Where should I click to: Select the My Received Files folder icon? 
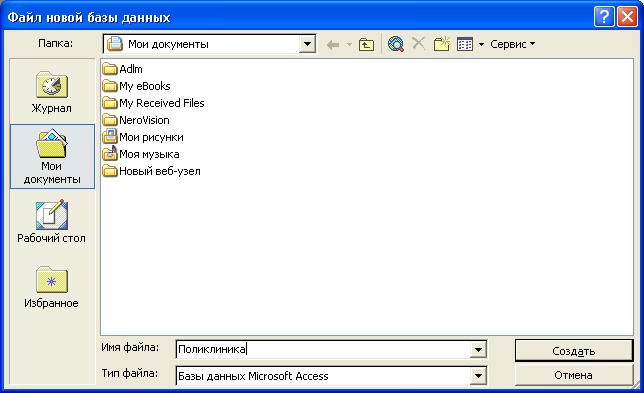pyautogui.click(x=110, y=103)
